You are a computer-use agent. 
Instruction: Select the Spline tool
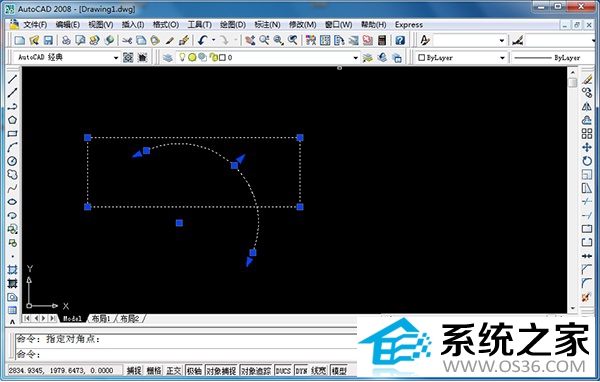tap(12, 188)
